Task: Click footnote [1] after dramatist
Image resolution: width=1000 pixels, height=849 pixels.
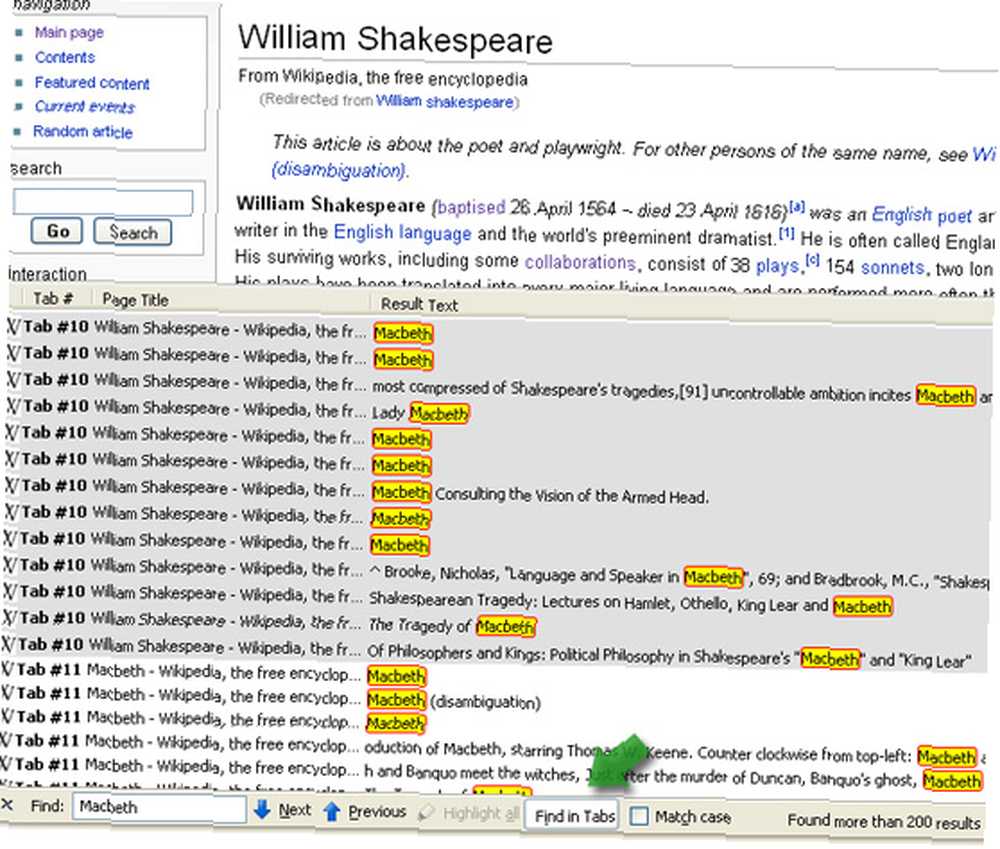Action: click(787, 233)
